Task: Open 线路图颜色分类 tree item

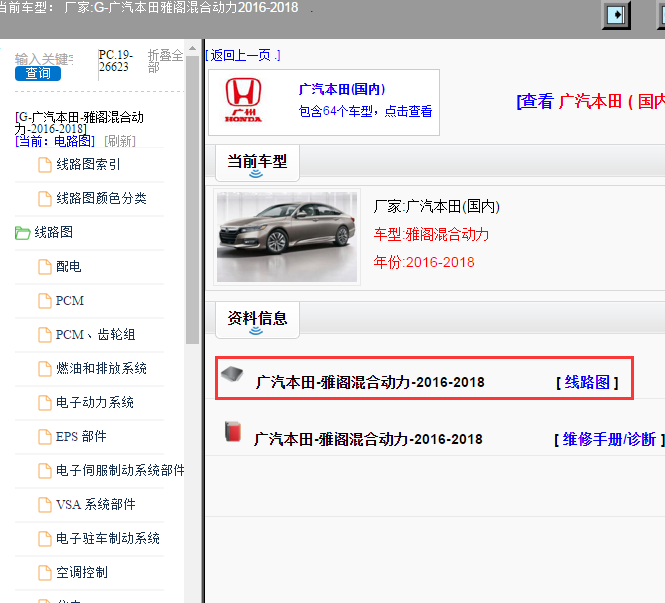Action: pos(101,198)
